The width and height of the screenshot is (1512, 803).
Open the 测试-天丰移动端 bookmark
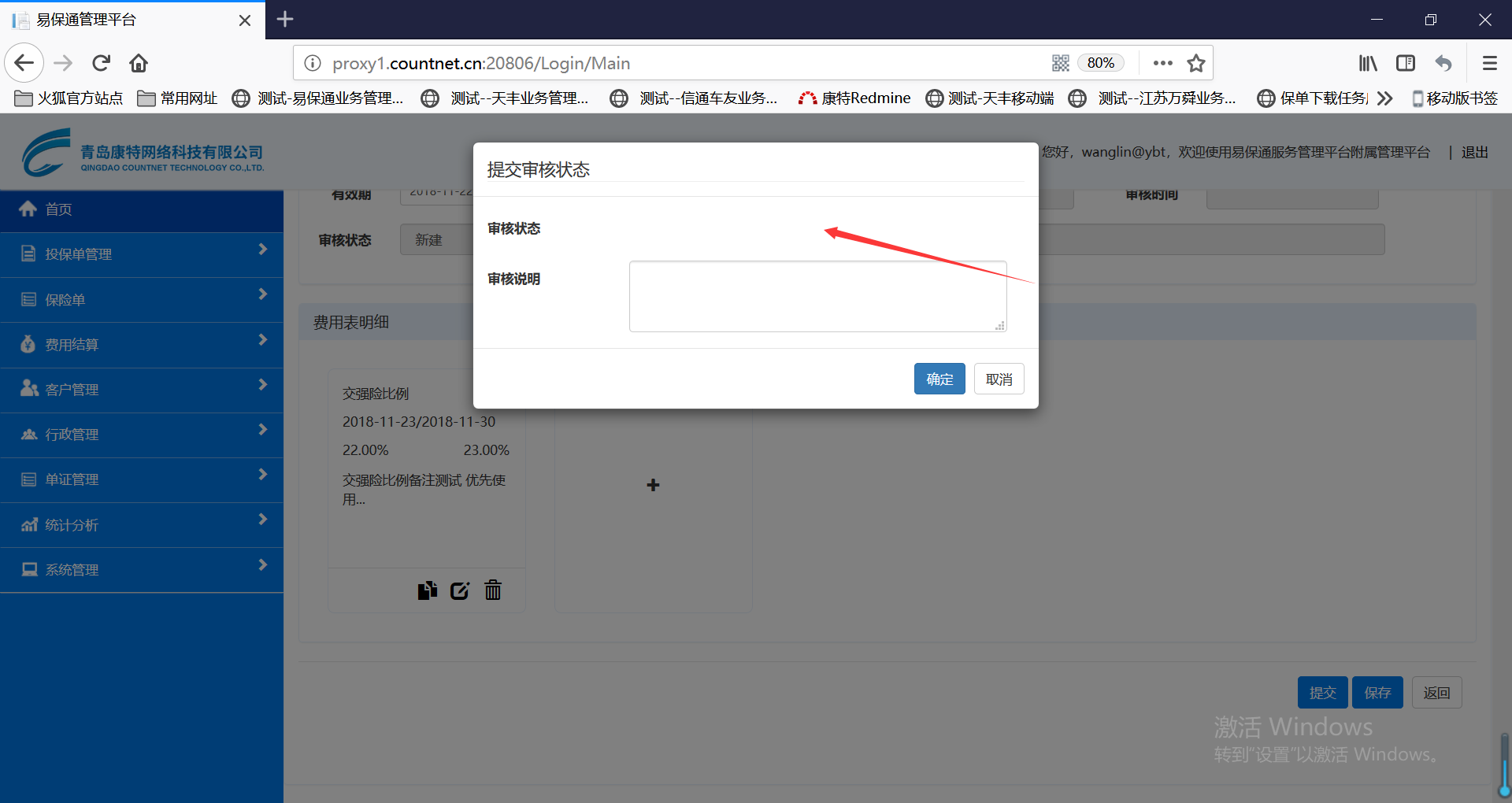coord(990,98)
